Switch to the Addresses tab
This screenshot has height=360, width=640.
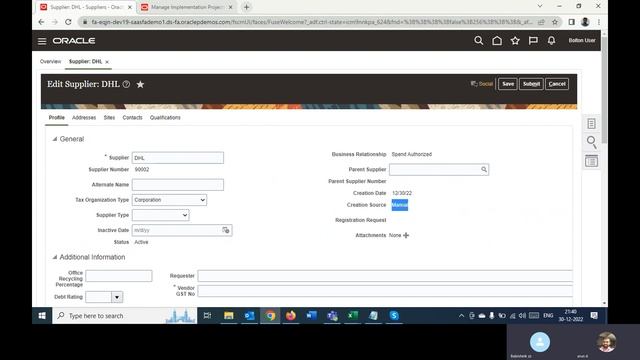pyautogui.click(x=84, y=118)
